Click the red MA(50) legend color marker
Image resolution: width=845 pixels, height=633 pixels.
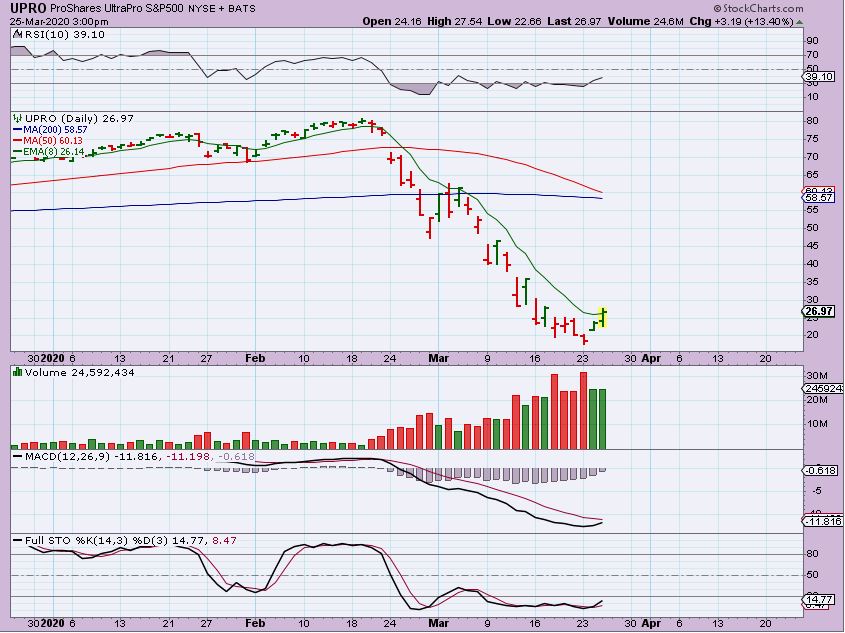pyautogui.click(x=17, y=141)
